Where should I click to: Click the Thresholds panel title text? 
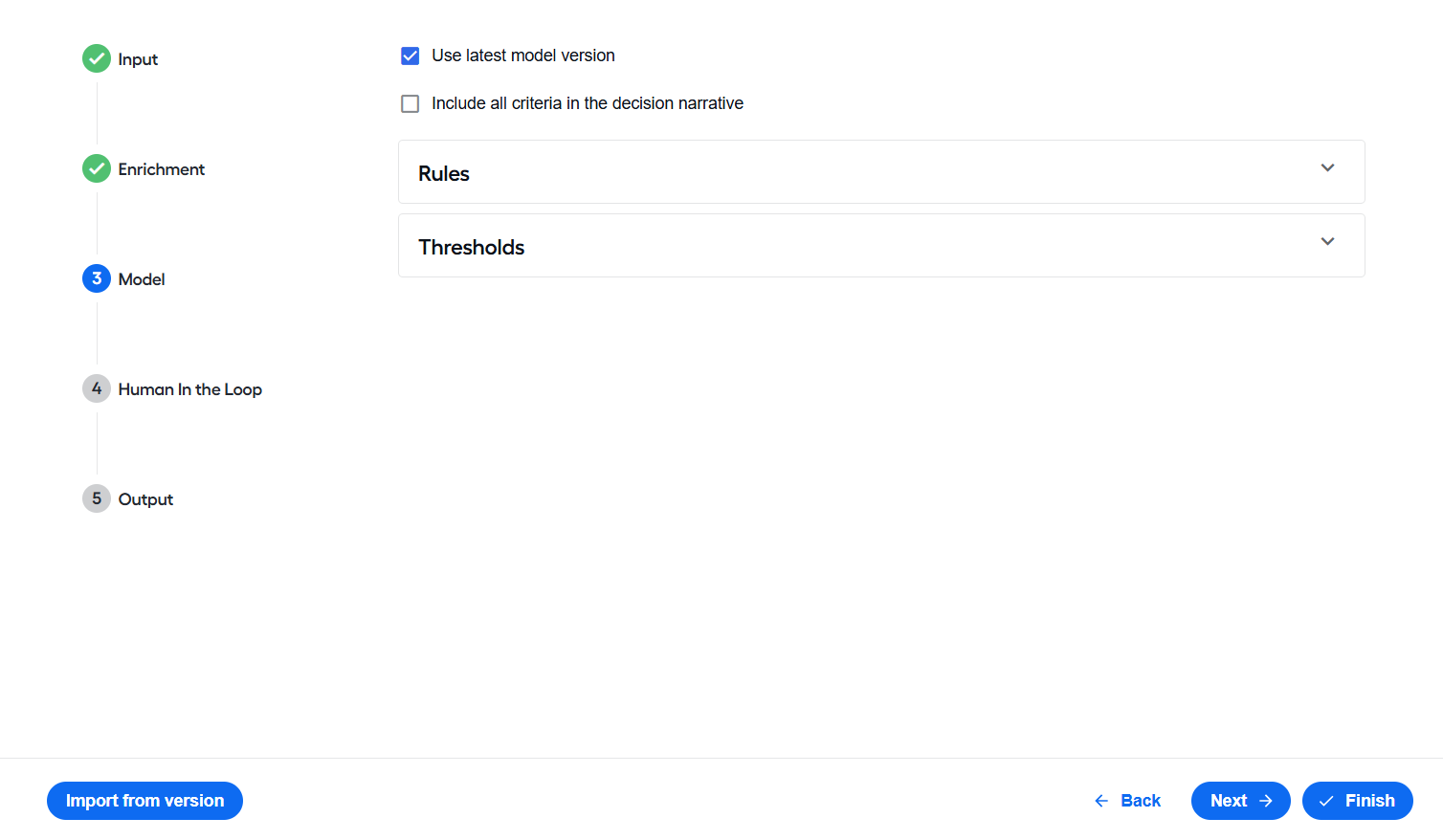(x=472, y=247)
